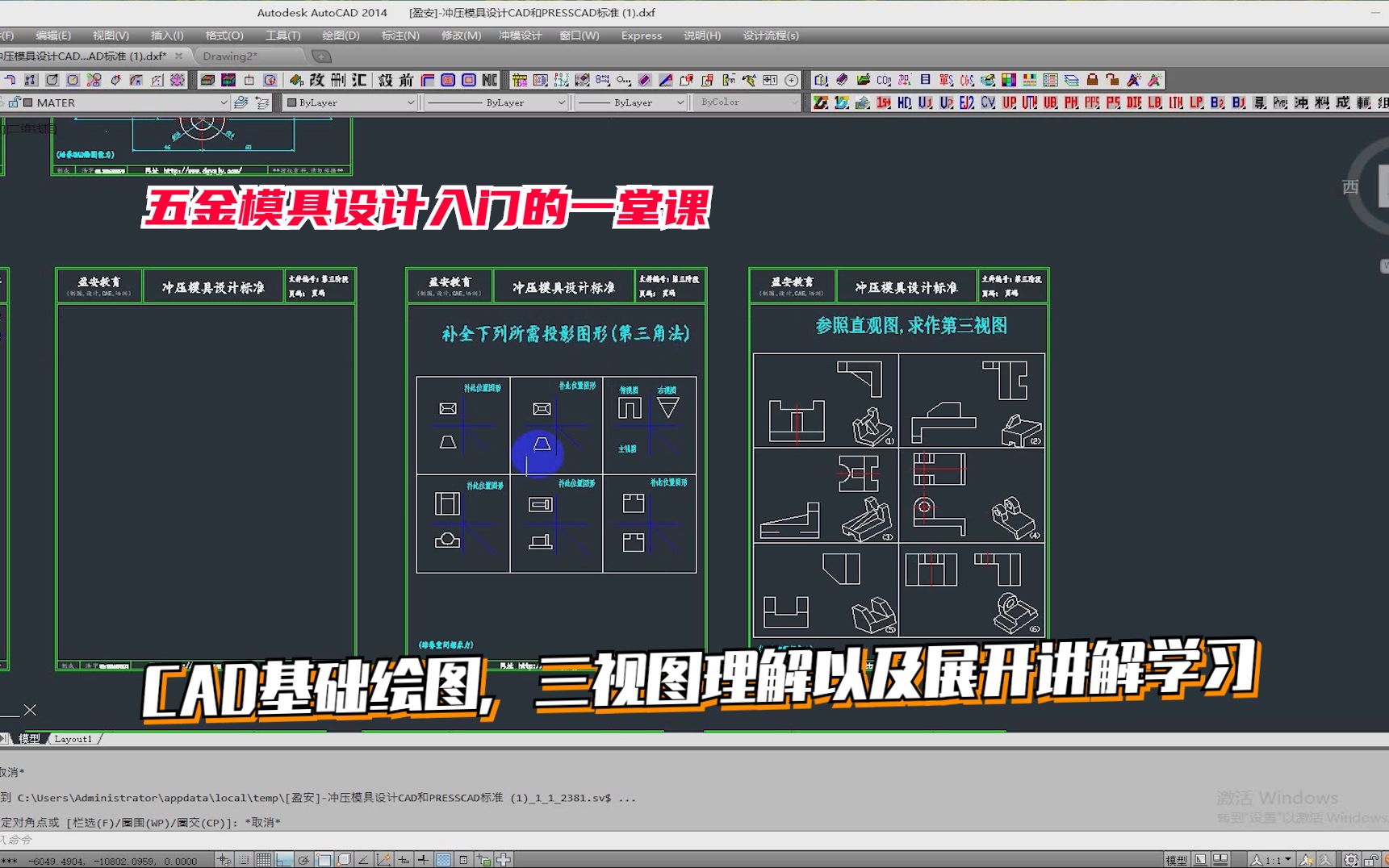This screenshot has height=868, width=1389.
Task: Close the 冲压模具设计 dxf document tab
Action: 178,56
